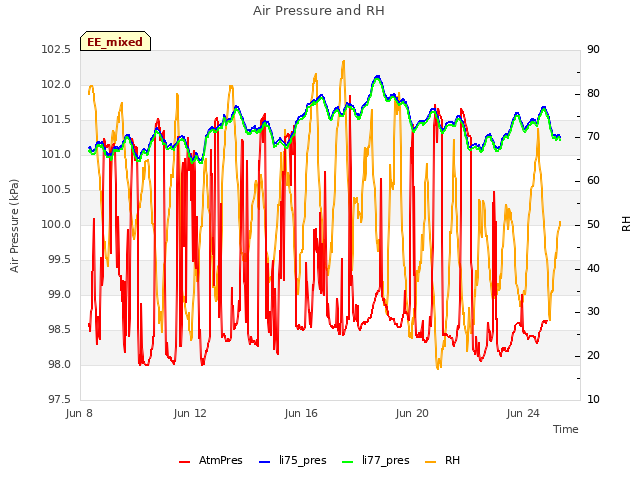Click the red AtmPres legend swatch
Image resolution: width=640 pixels, height=480 pixels.
184,462
